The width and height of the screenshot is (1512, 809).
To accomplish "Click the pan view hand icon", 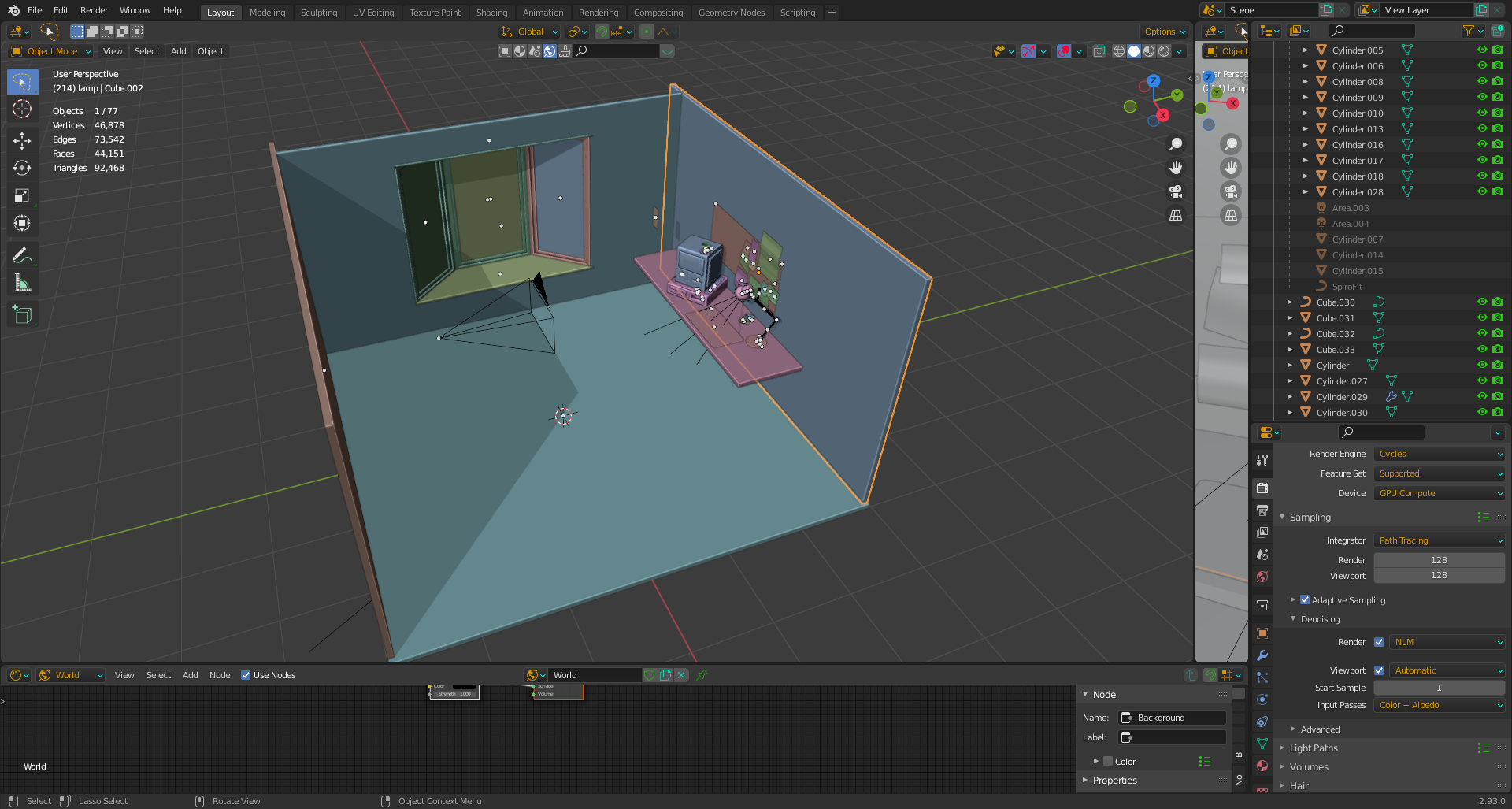I will (1176, 168).
